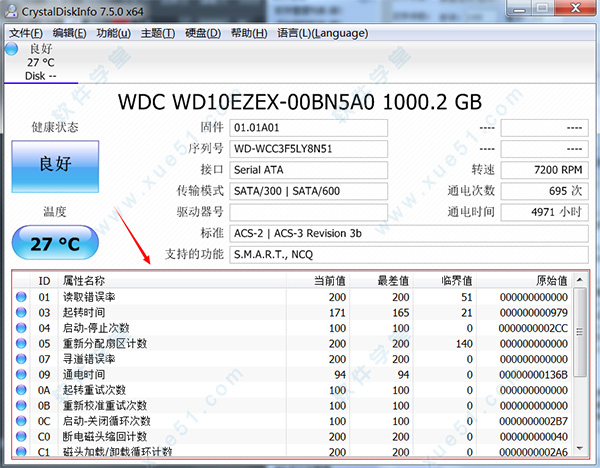
Task: Click the 良好 health status button
Action: [x=55, y=166]
